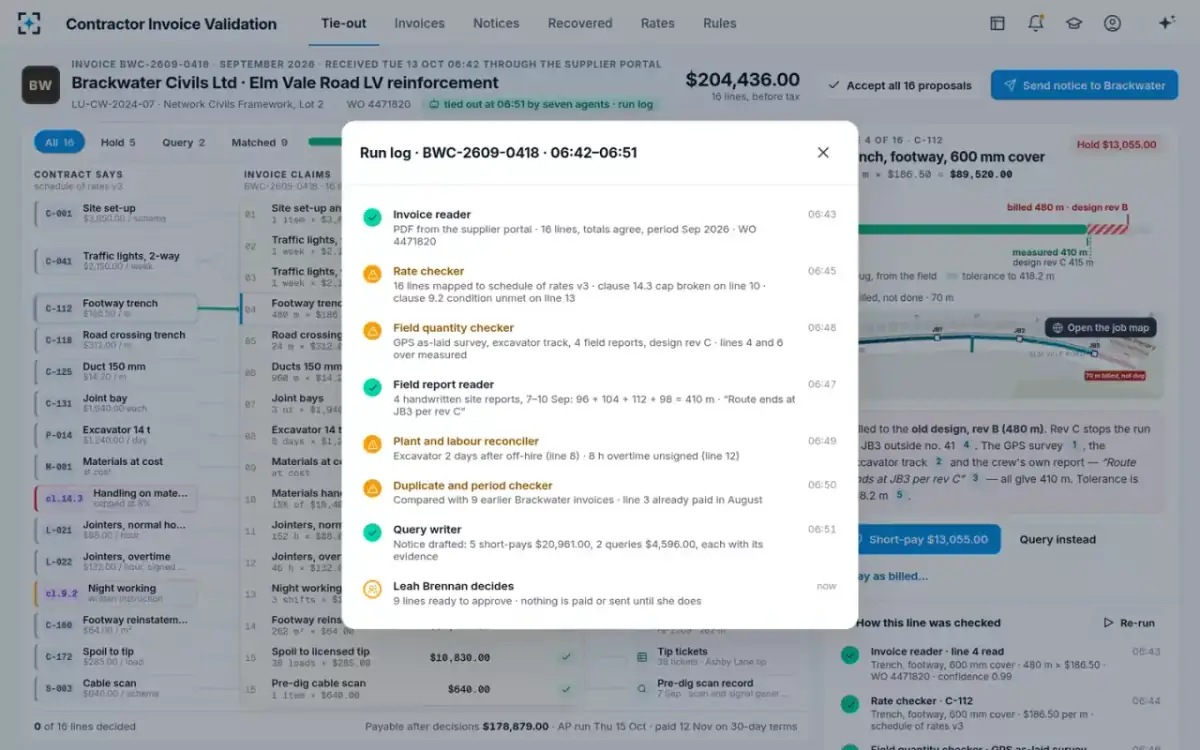Click Accept all 16 proposals

[900, 85]
